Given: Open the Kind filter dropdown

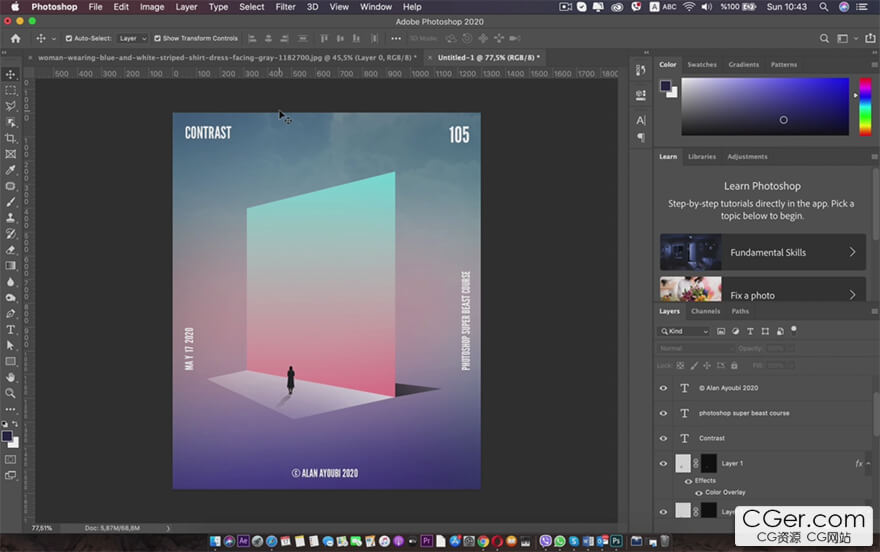Looking at the screenshot, I should (x=684, y=332).
